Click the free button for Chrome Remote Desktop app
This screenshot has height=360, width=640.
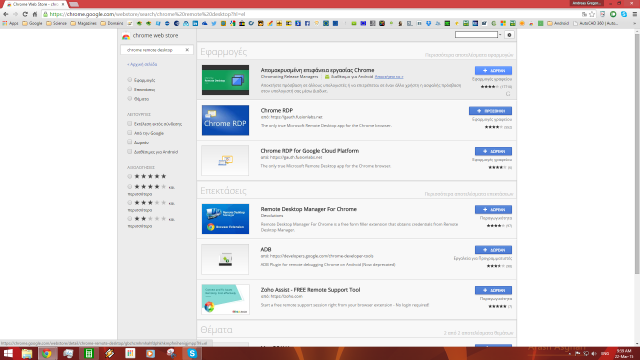point(493,71)
